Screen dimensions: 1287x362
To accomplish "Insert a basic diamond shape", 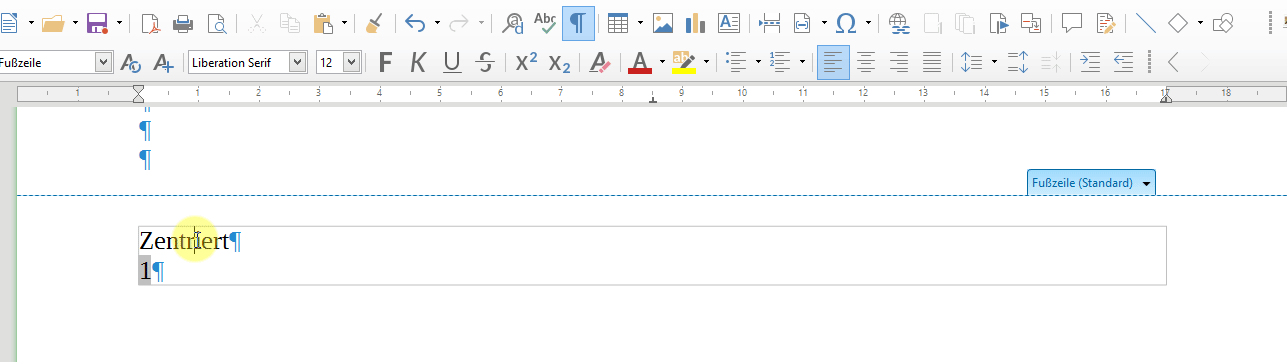I will [x=1179, y=22].
